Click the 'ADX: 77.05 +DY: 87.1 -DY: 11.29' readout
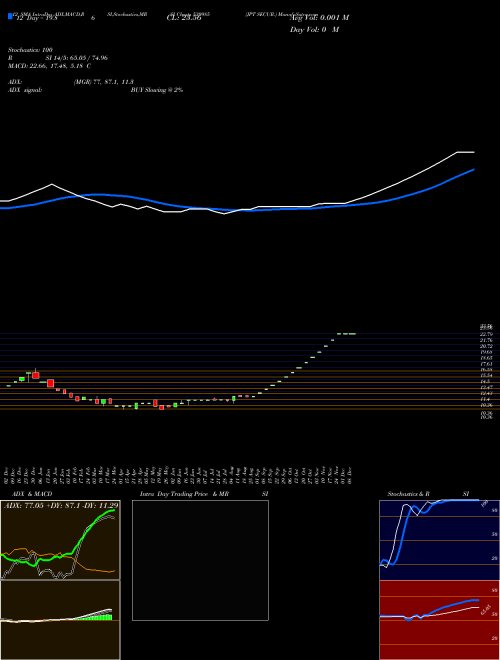This screenshot has width=500, height=660. click(61, 506)
